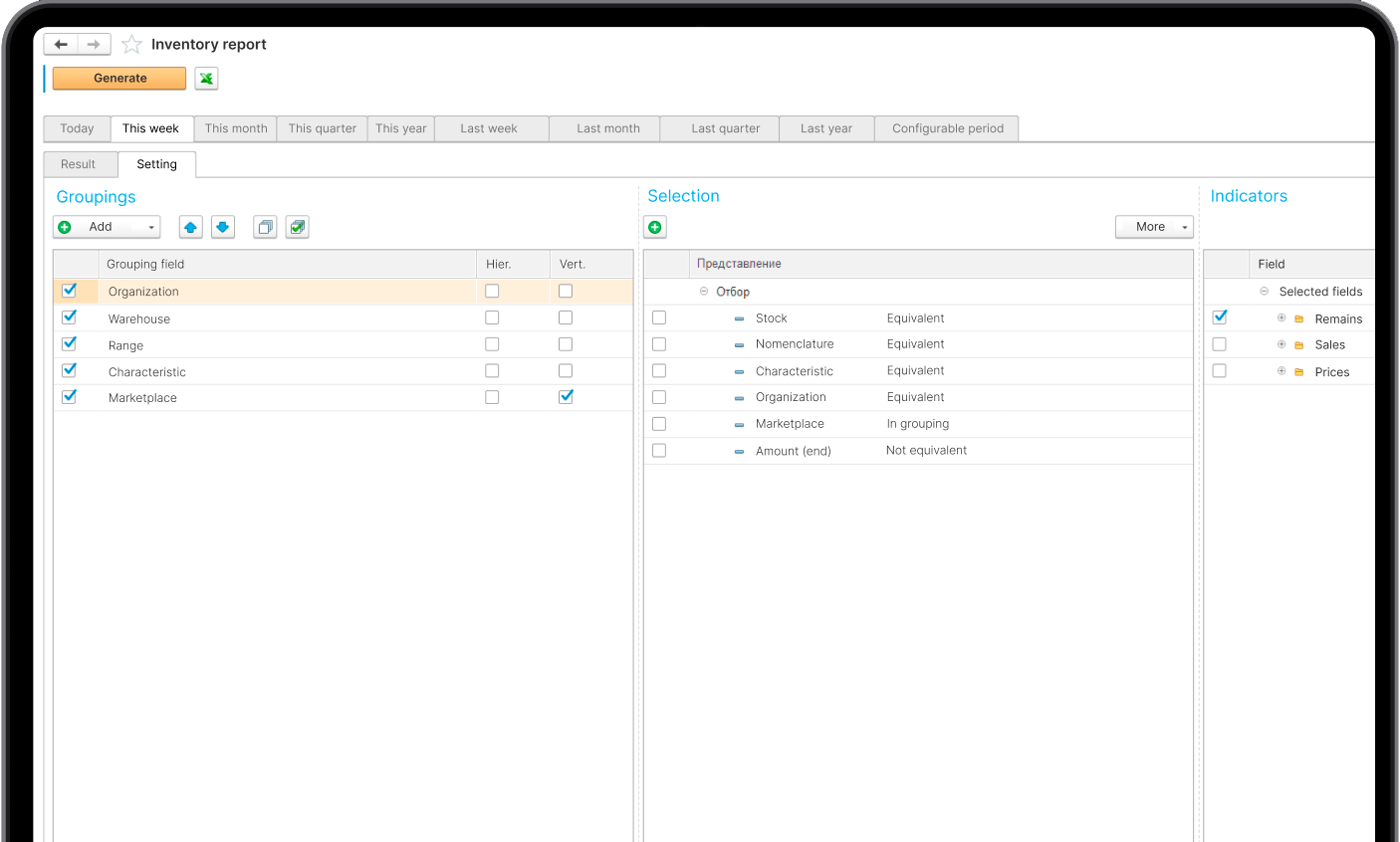Click the back navigation arrow
Viewport: 1400px width, 842px height.
pos(61,45)
